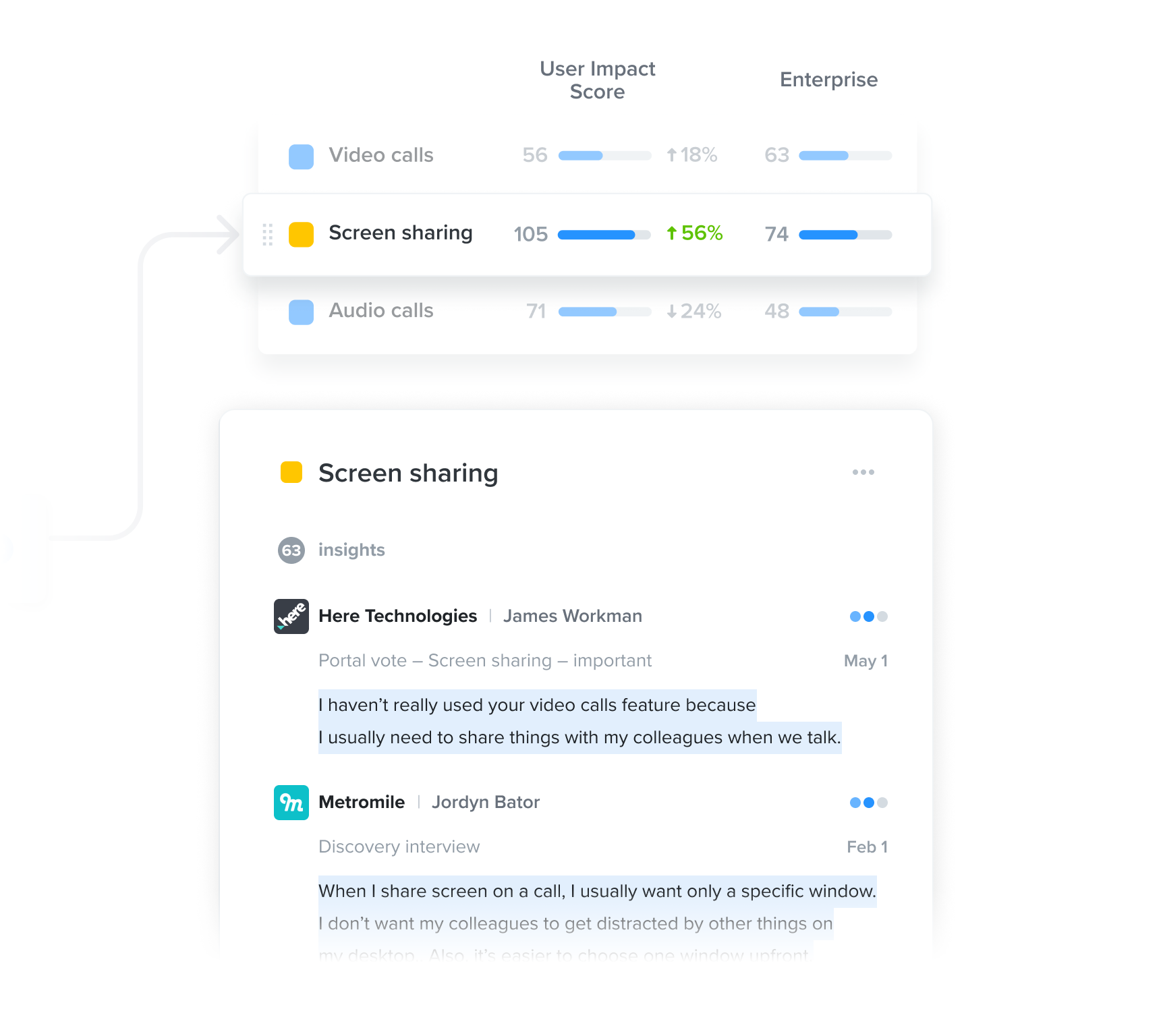Viewport: 1163px width, 1036px height.
Task: Click the Audio calls enterprise score bar
Action: pos(845,312)
